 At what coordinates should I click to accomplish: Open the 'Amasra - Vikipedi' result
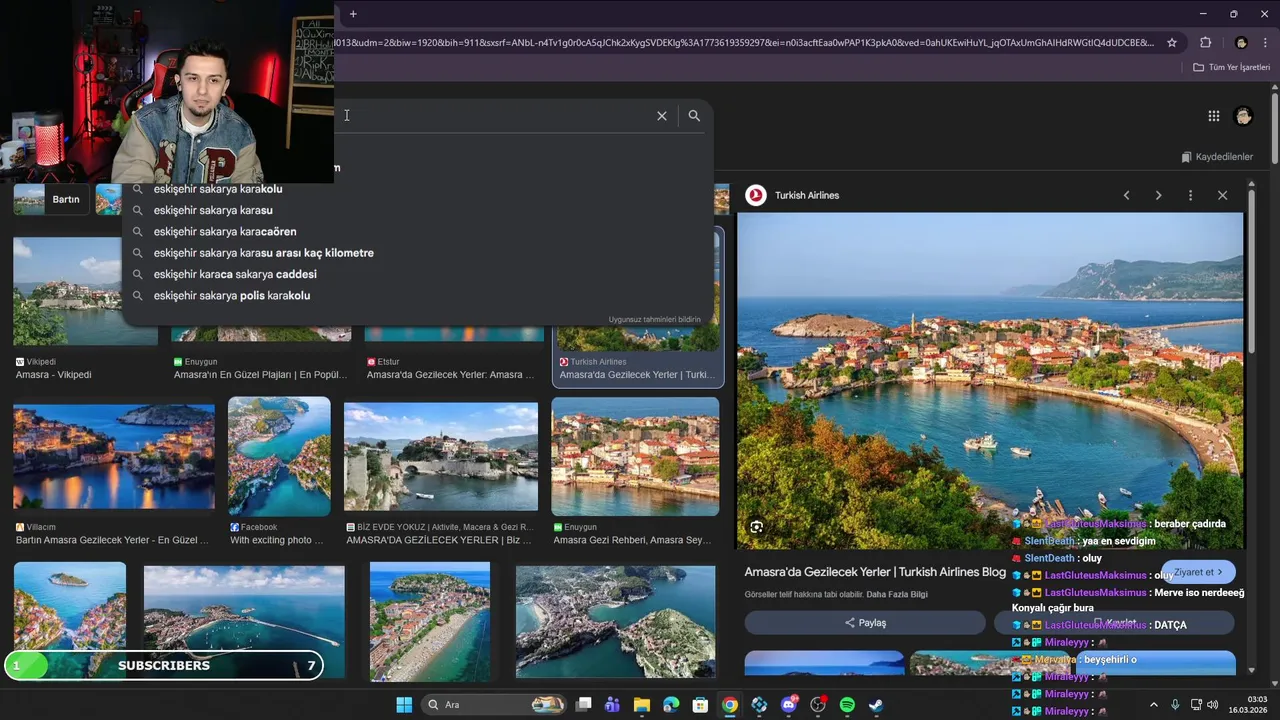click(x=53, y=375)
